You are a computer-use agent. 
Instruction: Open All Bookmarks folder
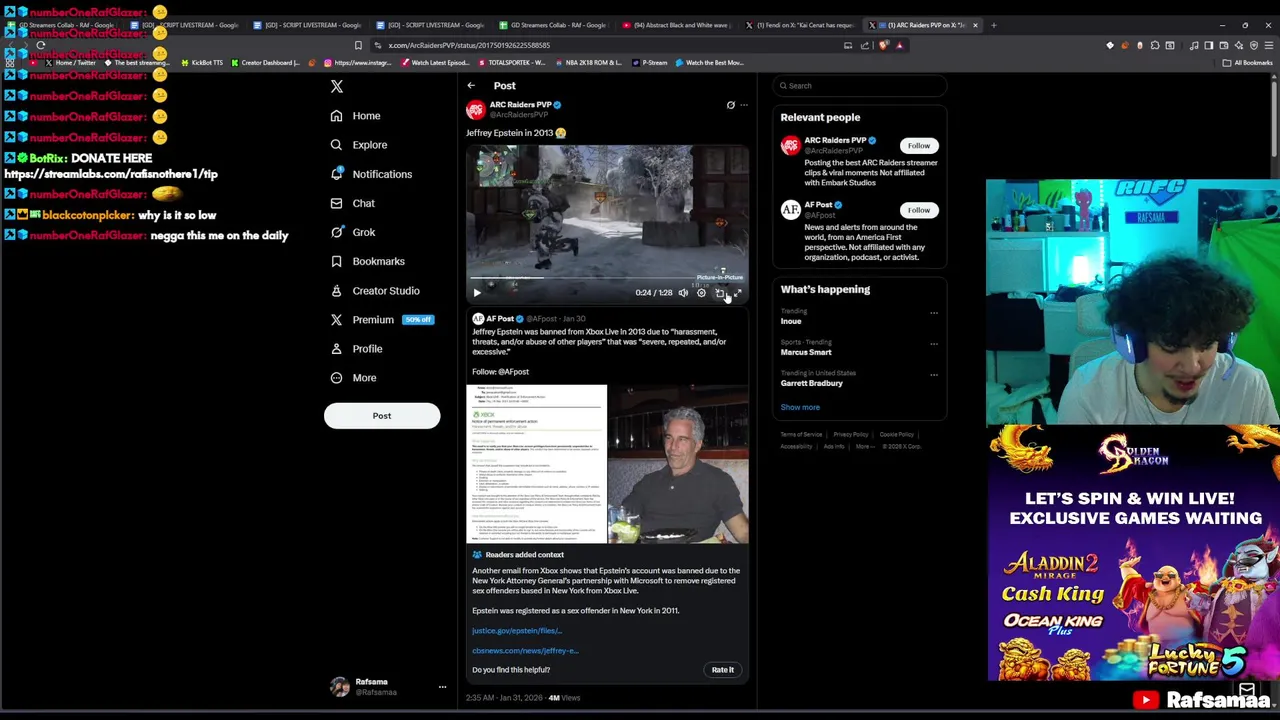1249,63
